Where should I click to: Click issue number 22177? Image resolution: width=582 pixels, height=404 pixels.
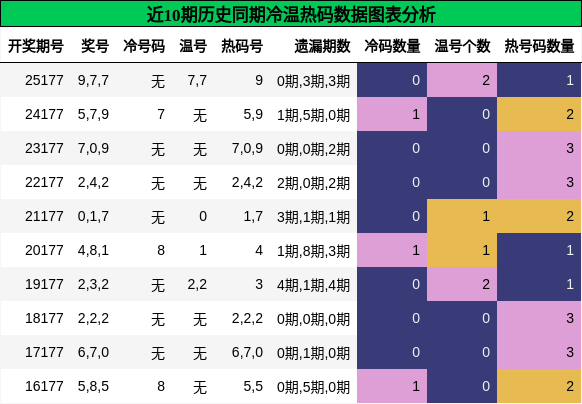pos(44,182)
